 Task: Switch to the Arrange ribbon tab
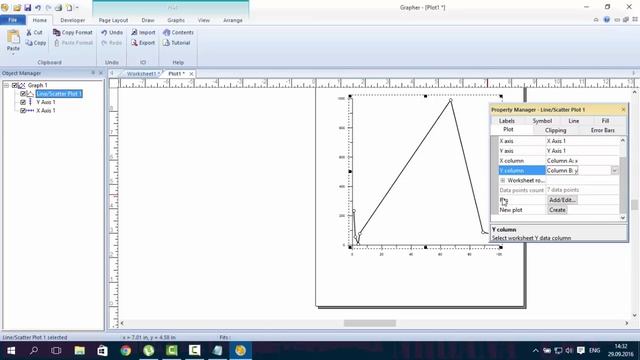click(233, 20)
